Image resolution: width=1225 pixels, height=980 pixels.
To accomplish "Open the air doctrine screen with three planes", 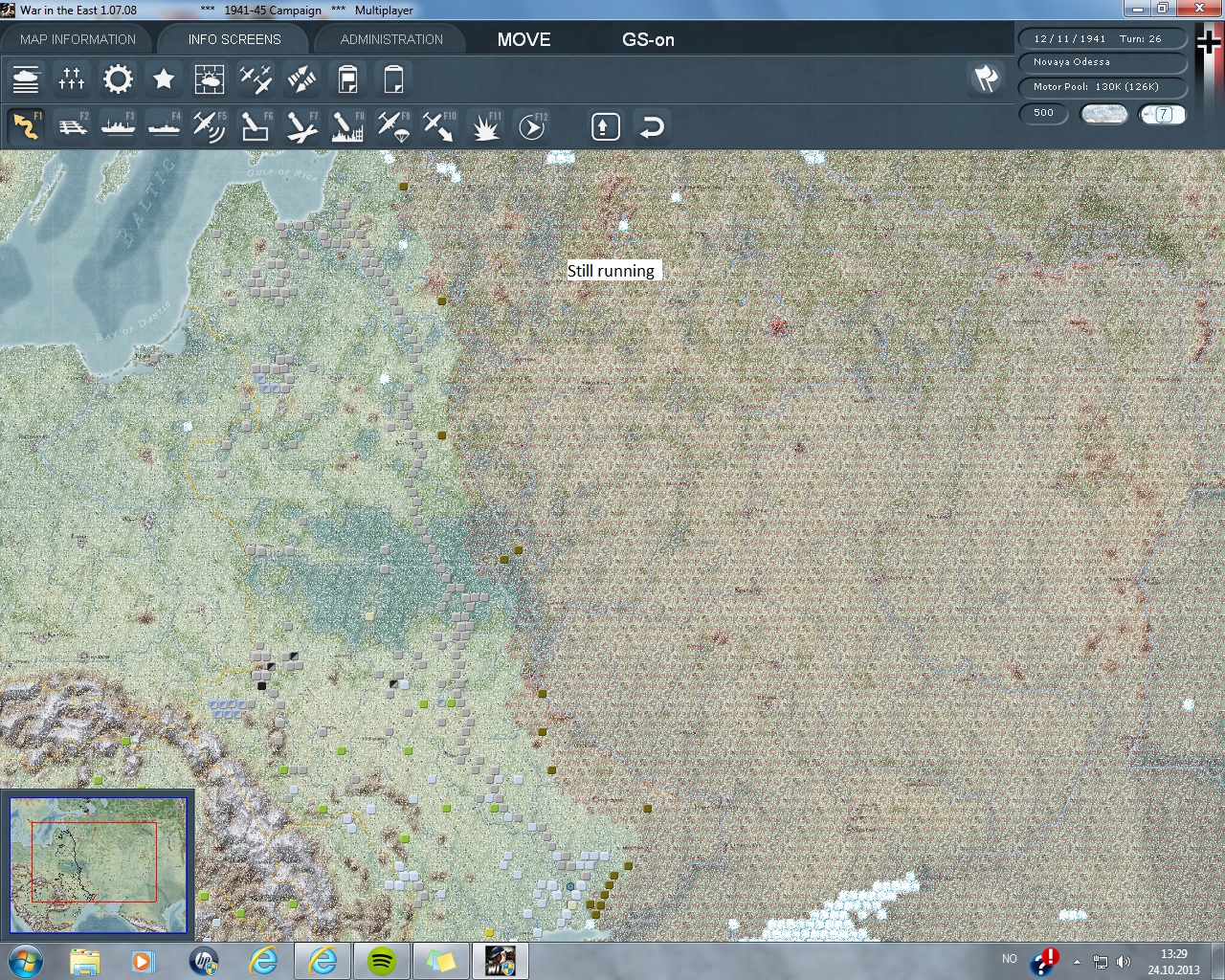I will (x=256, y=79).
